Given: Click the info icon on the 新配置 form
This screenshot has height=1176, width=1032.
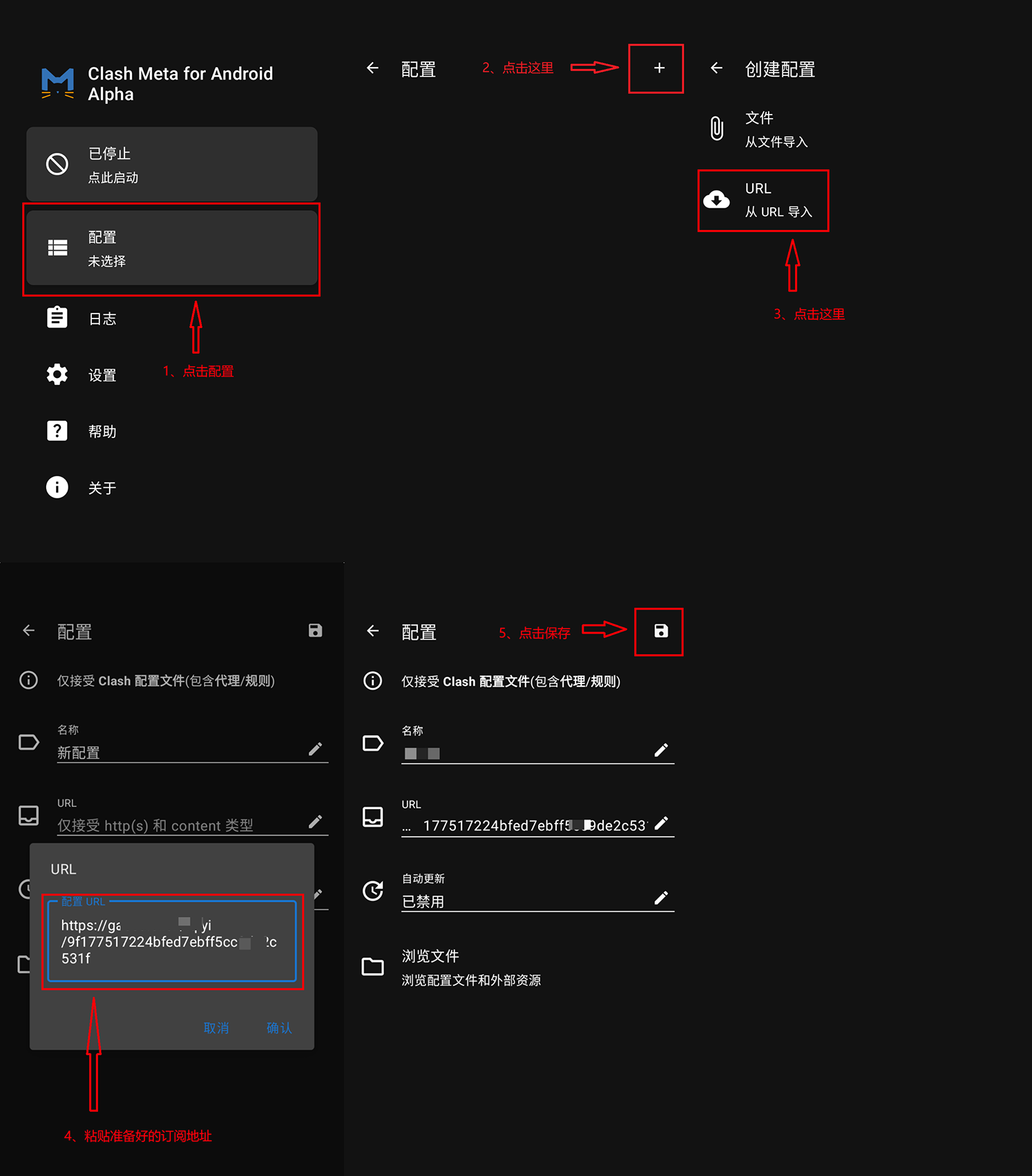Looking at the screenshot, I should pos(29,681).
